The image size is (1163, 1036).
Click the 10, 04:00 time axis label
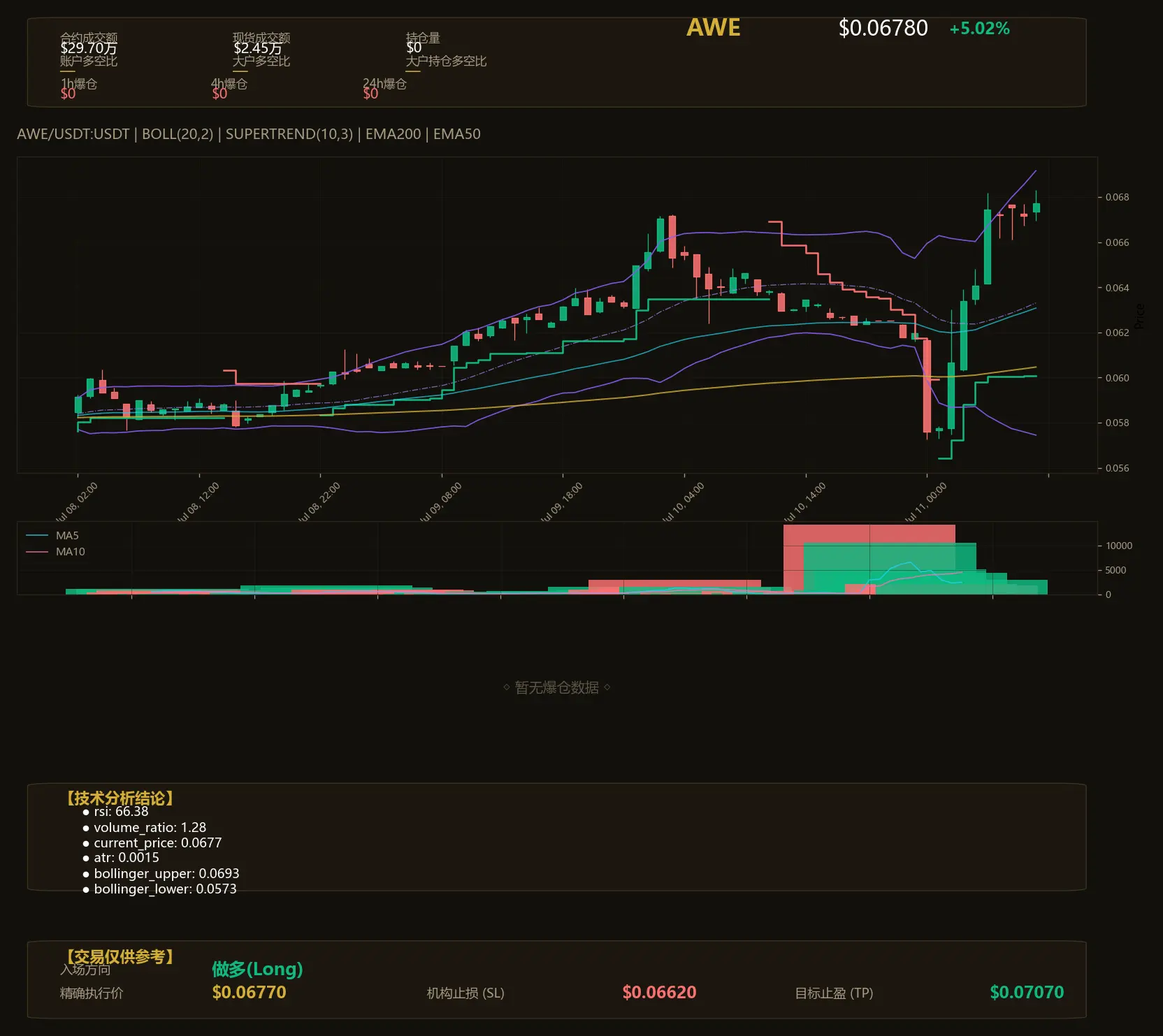pos(683,502)
